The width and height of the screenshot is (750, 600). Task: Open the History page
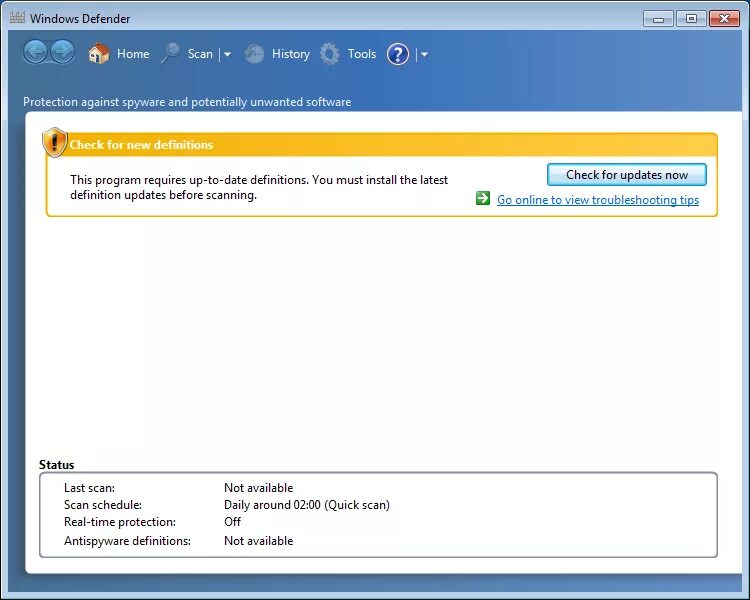point(291,54)
